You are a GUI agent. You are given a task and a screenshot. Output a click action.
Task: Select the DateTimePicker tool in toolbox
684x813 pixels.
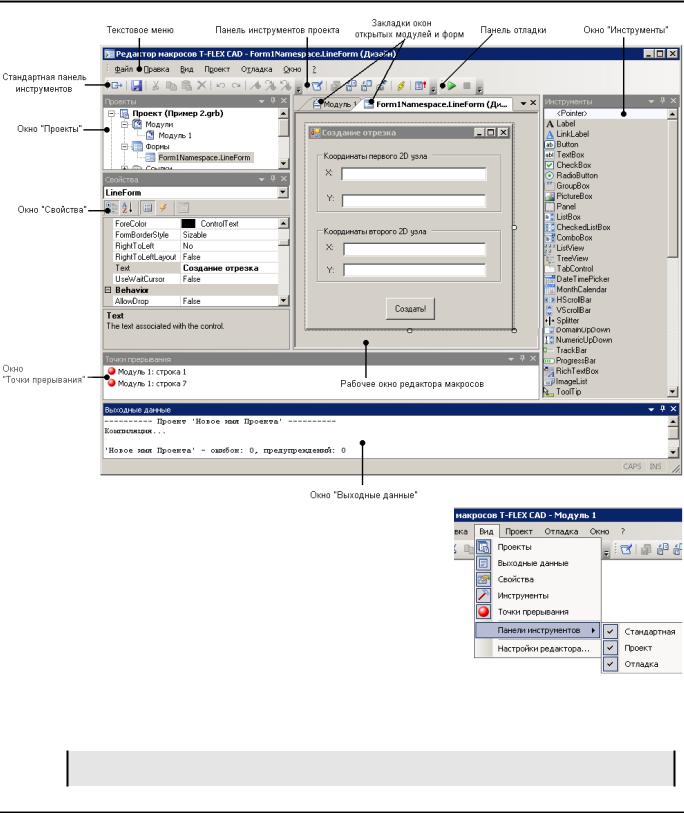(577, 279)
